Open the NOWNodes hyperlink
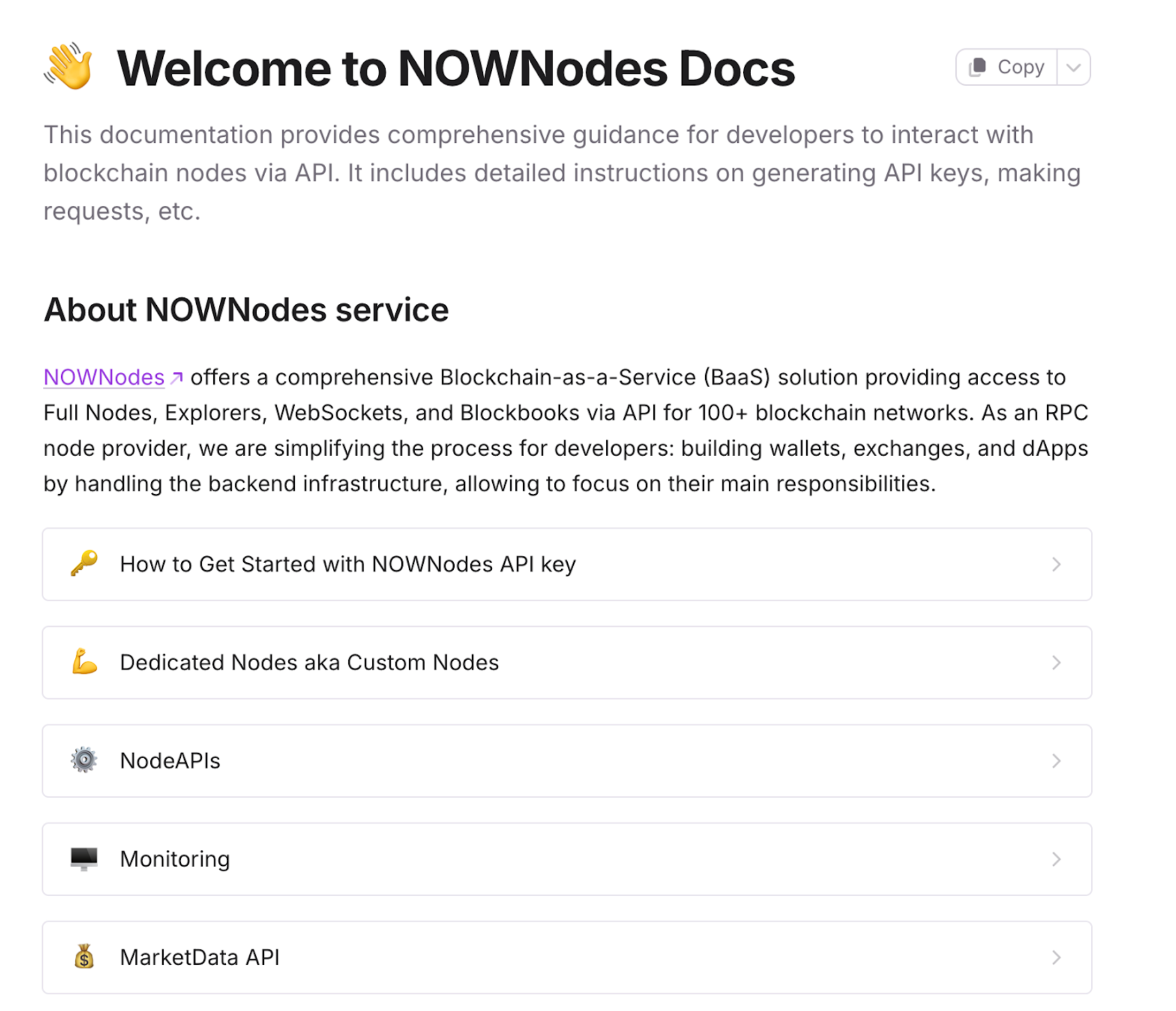1176x1011 pixels. coord(104,377)
